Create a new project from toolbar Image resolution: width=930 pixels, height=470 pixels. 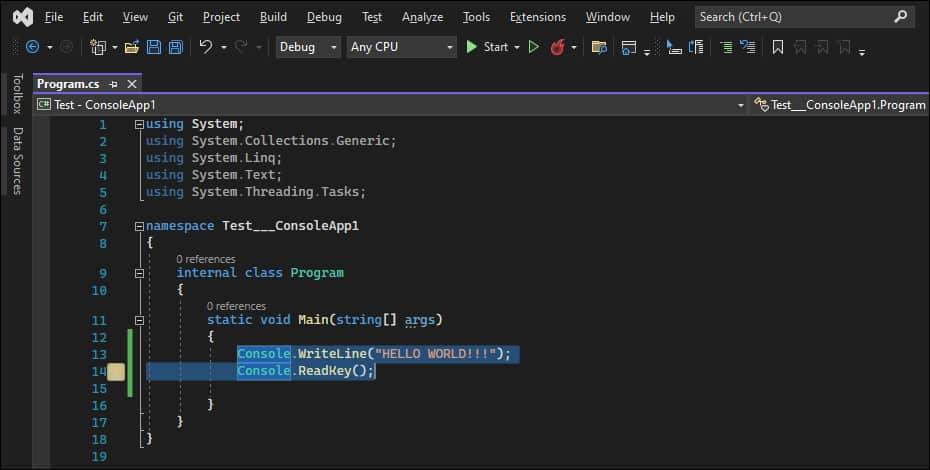(x=98, y=47)
